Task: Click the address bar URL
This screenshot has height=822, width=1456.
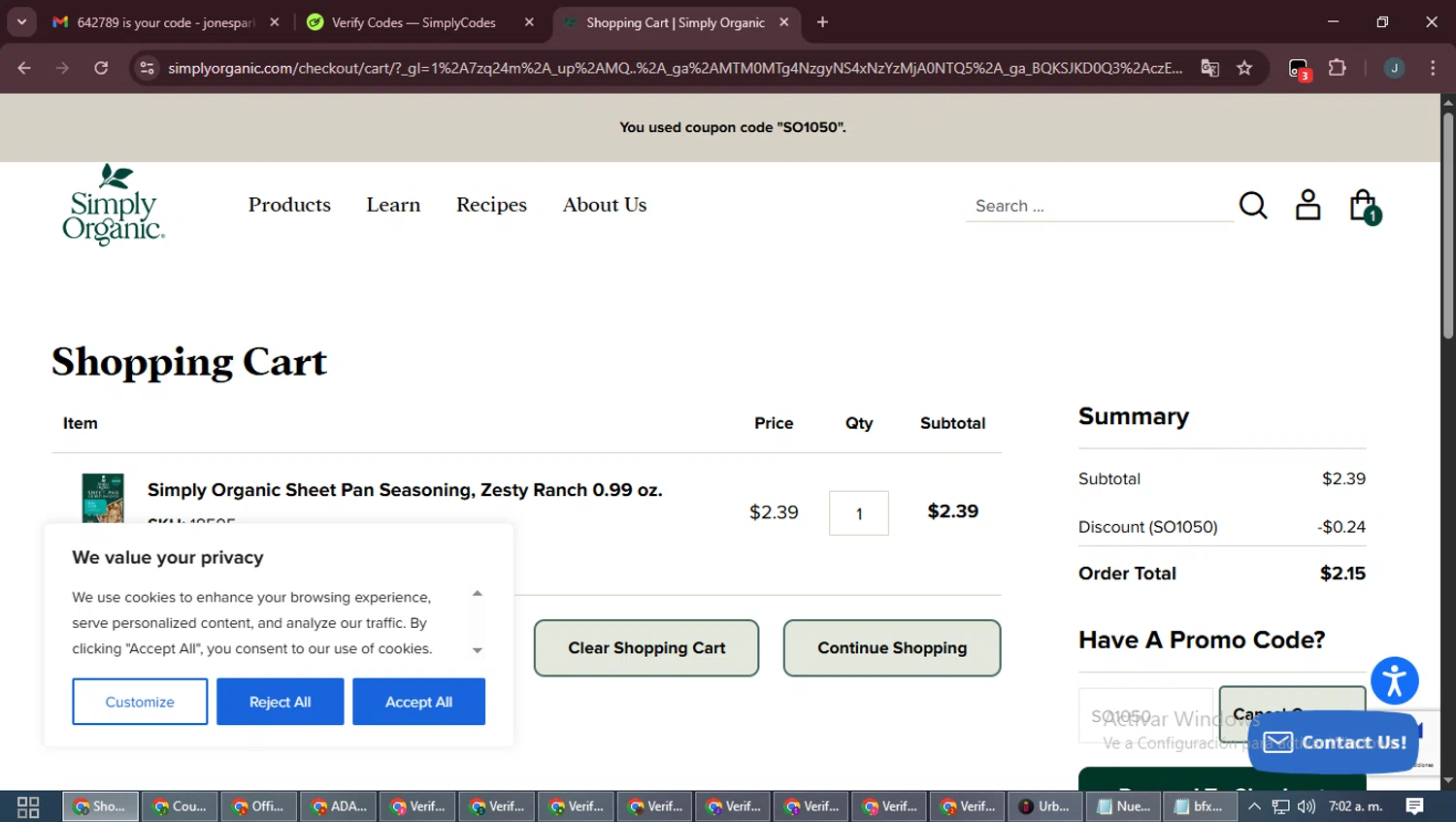Action: tap(675, 68)
